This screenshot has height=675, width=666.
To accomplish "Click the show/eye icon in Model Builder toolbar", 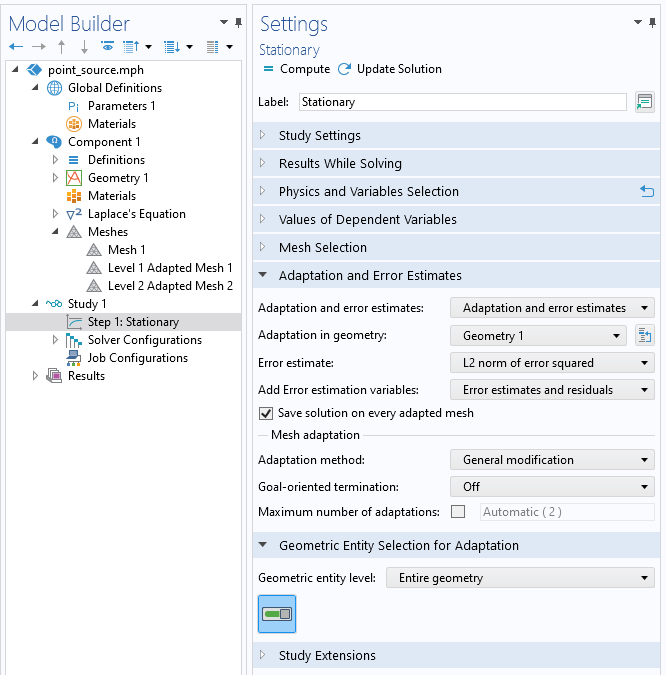I will 107,47.
